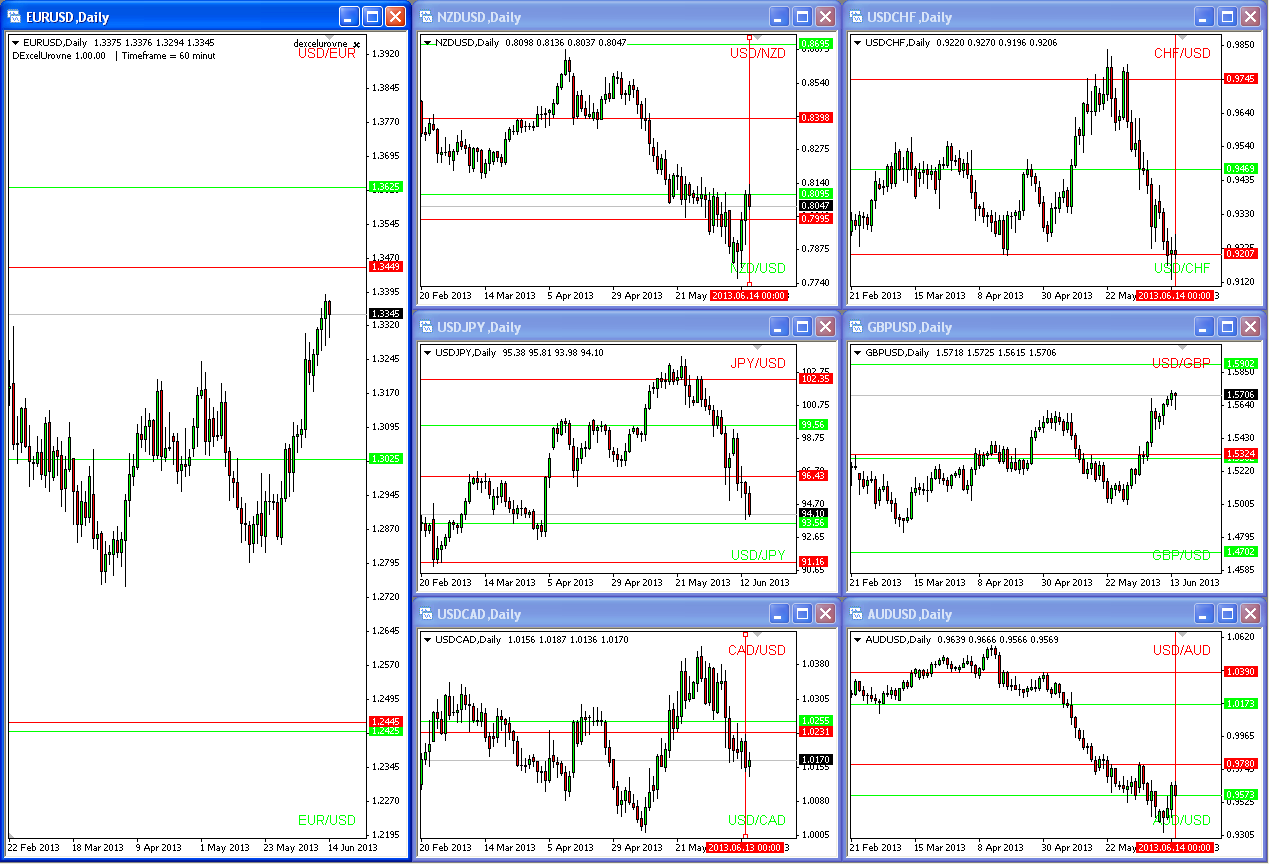
Task: Click the red 1.5324 tag in GBPUSD chart
Action: click(x=1240, y=454)
